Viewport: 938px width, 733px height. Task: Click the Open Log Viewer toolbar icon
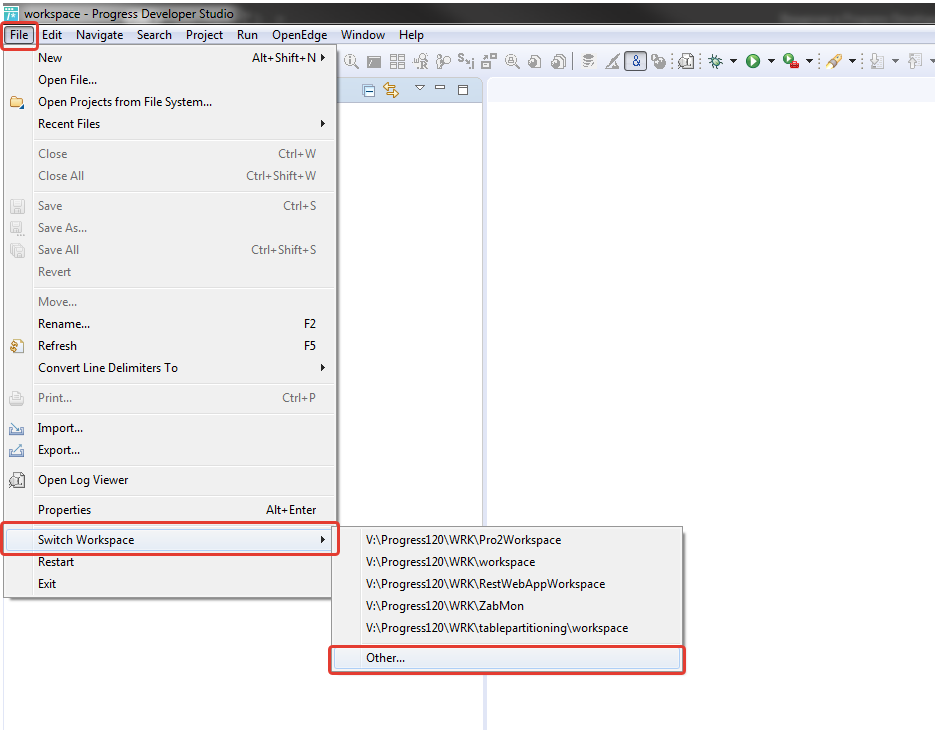pos(686,61)
